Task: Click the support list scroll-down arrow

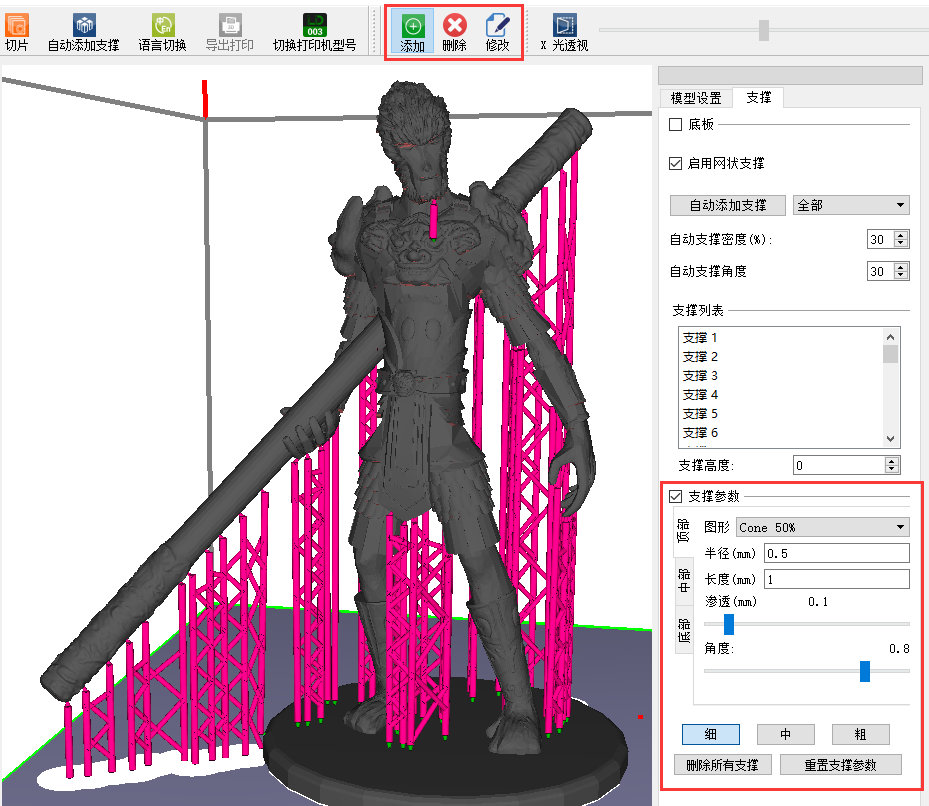Action: click(x=890, y=439)
